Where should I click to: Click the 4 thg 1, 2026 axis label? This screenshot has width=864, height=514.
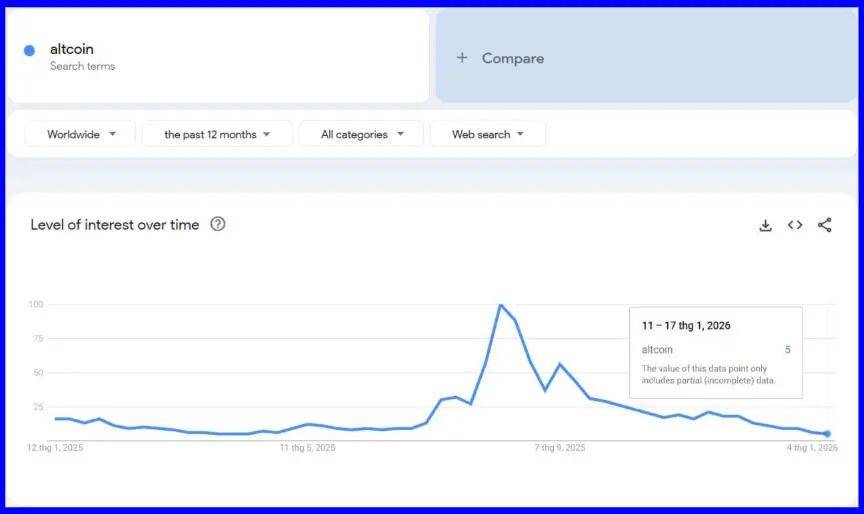coord(812,448)
